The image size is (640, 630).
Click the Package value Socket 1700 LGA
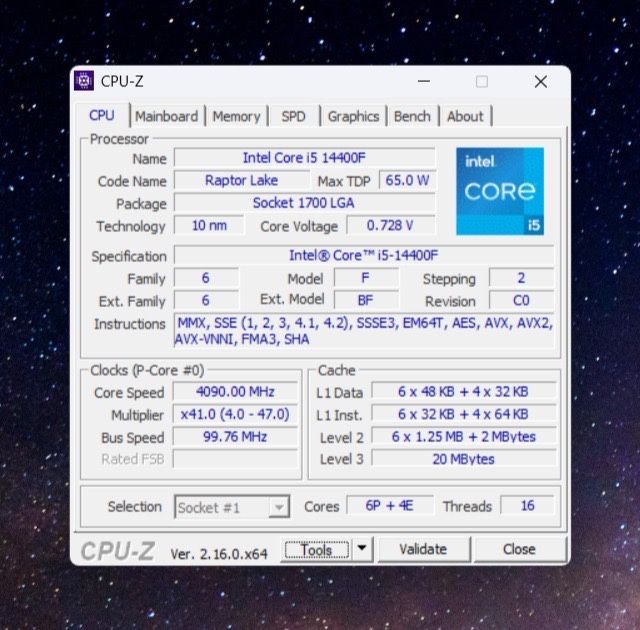[x=304, y=202]
